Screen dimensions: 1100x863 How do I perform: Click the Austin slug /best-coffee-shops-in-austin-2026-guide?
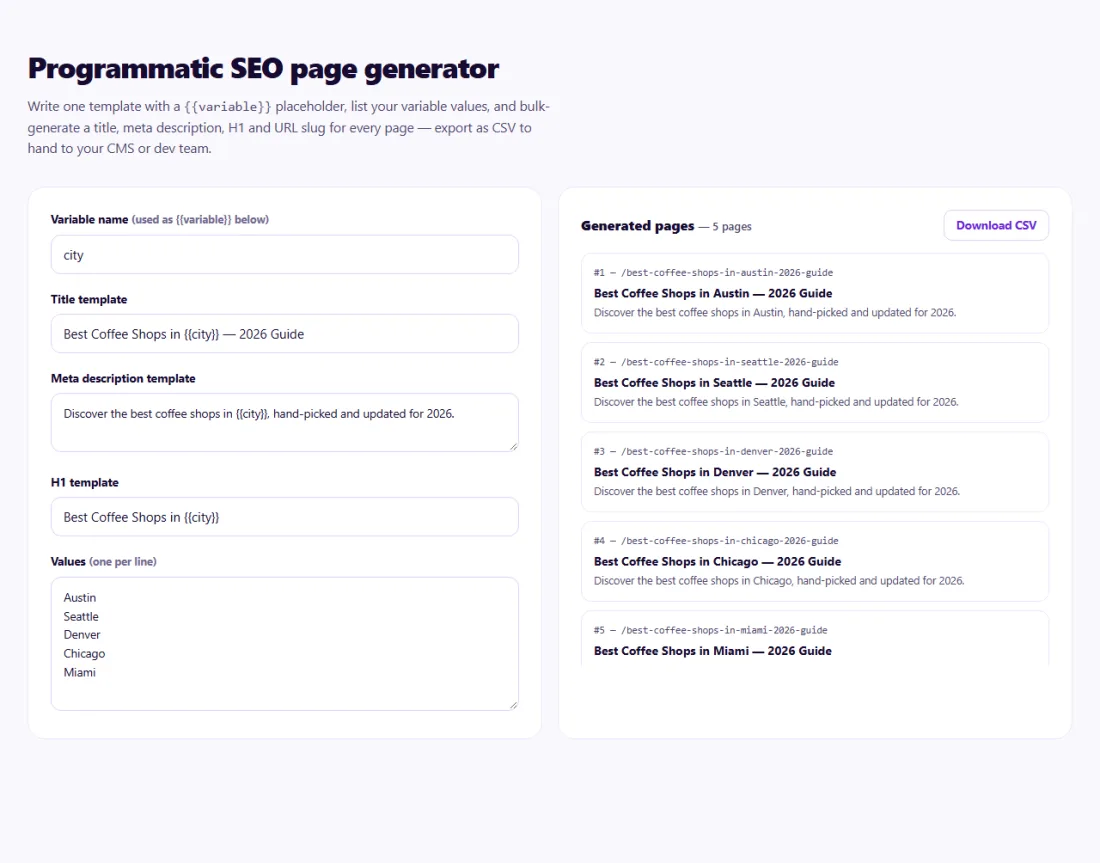pos(727,272)
